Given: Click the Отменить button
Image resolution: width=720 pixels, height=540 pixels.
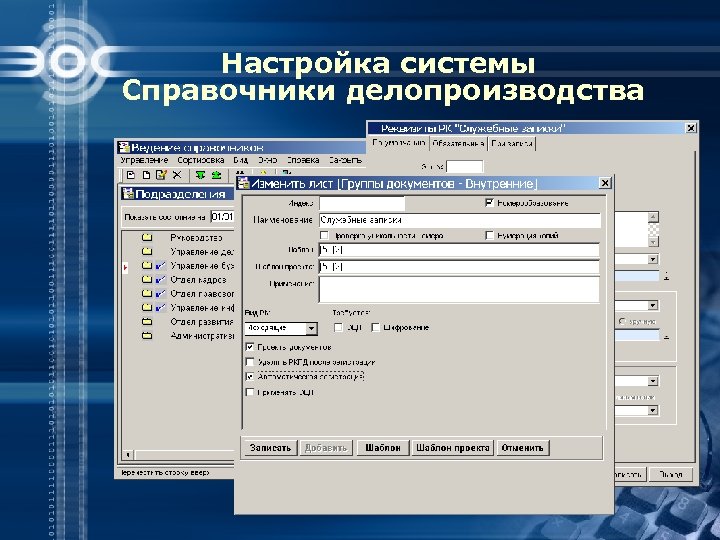Looking at the screenshot, I should (x=523, y=448).
